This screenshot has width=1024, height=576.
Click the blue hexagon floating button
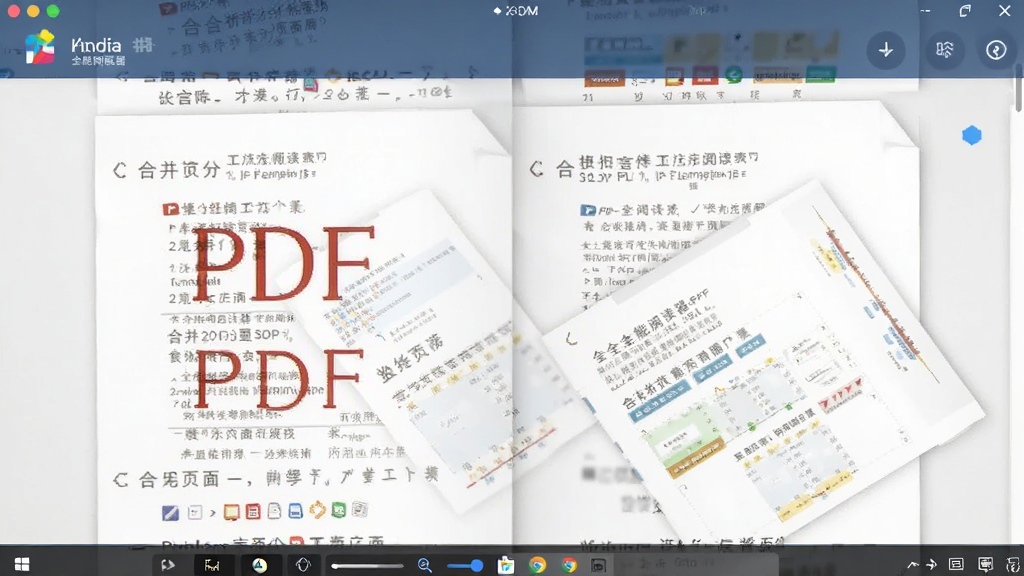click(972, 135)
